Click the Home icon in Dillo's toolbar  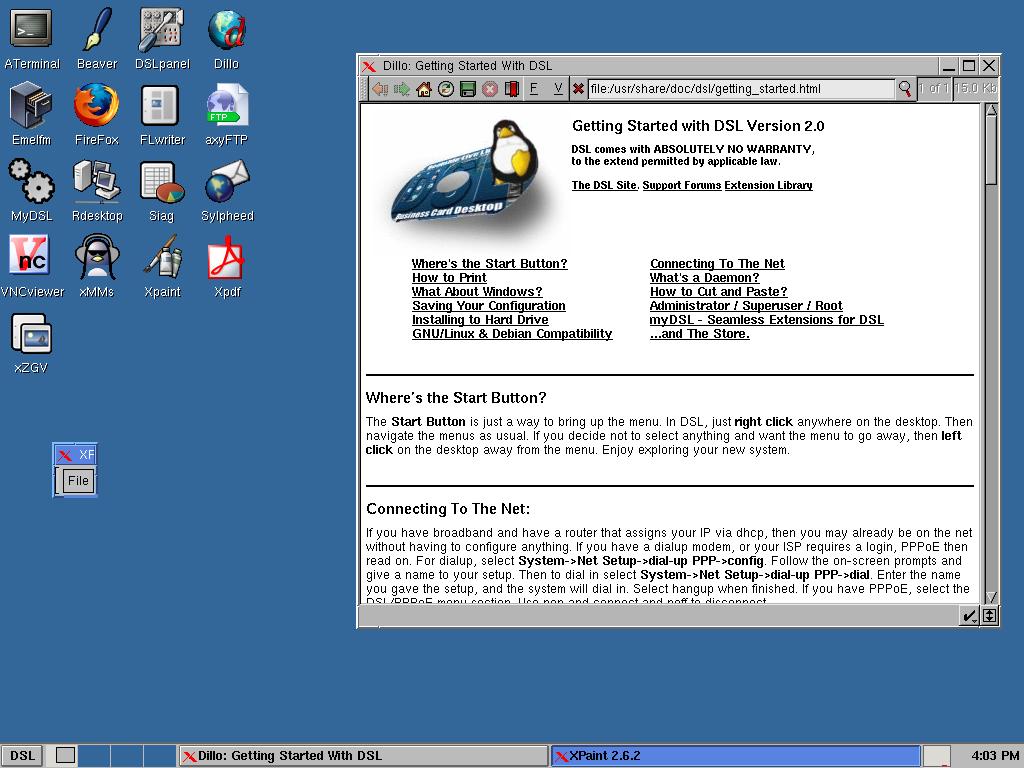click(x=424, y=89)
